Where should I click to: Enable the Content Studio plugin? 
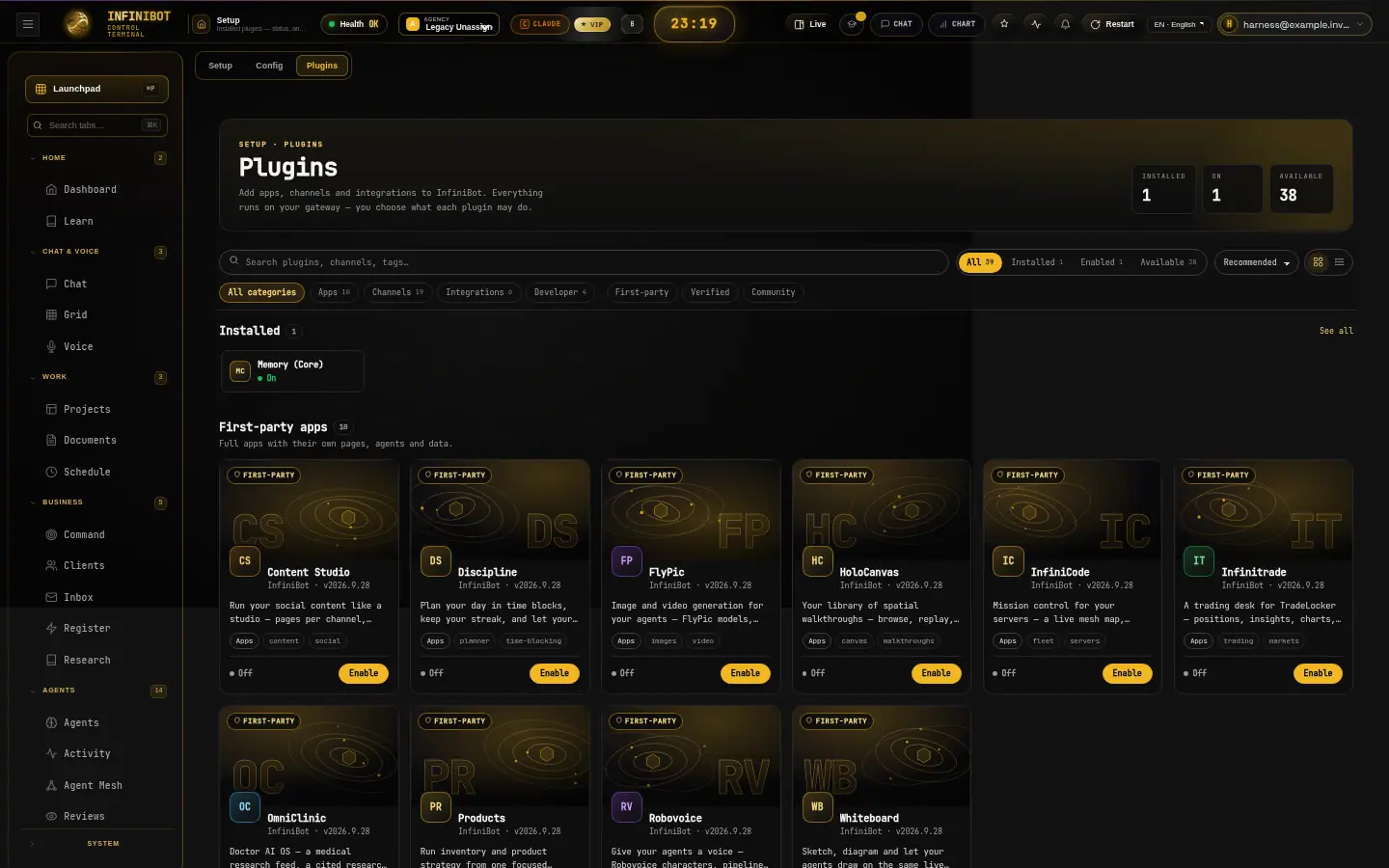(x=364, y=673)
